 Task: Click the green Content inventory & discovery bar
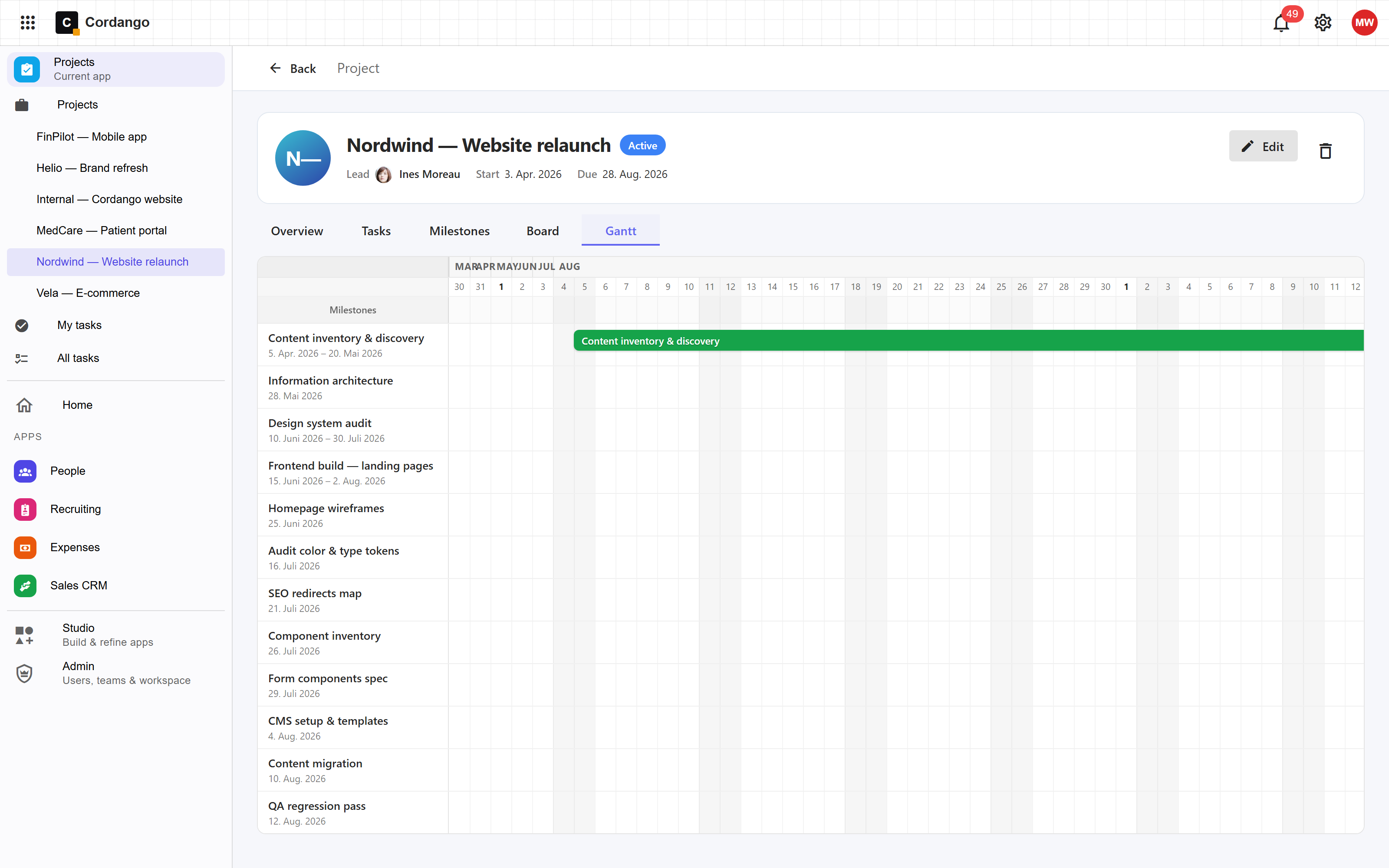coord(968,341)
